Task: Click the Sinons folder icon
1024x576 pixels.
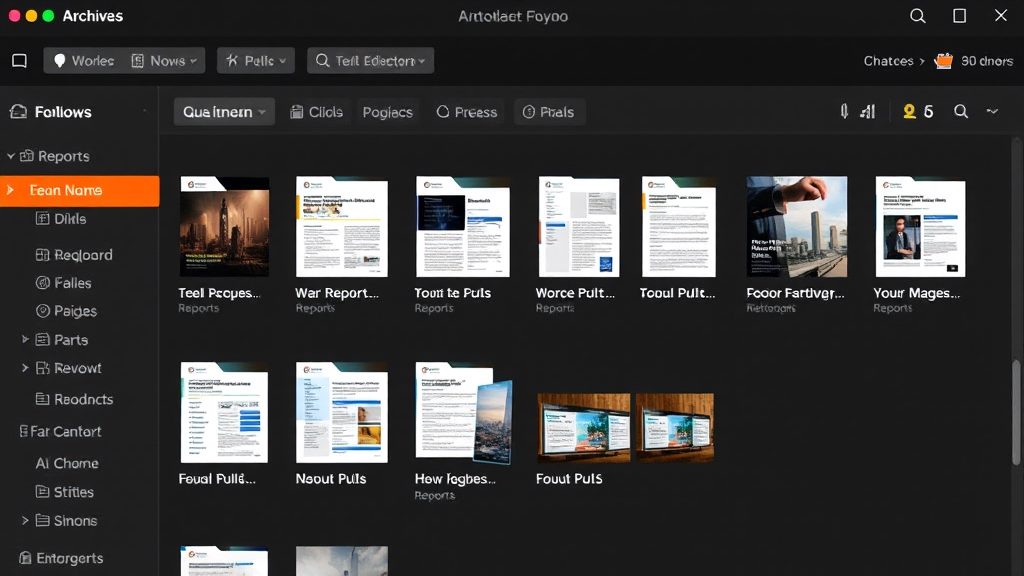Action: coord(42,520)
